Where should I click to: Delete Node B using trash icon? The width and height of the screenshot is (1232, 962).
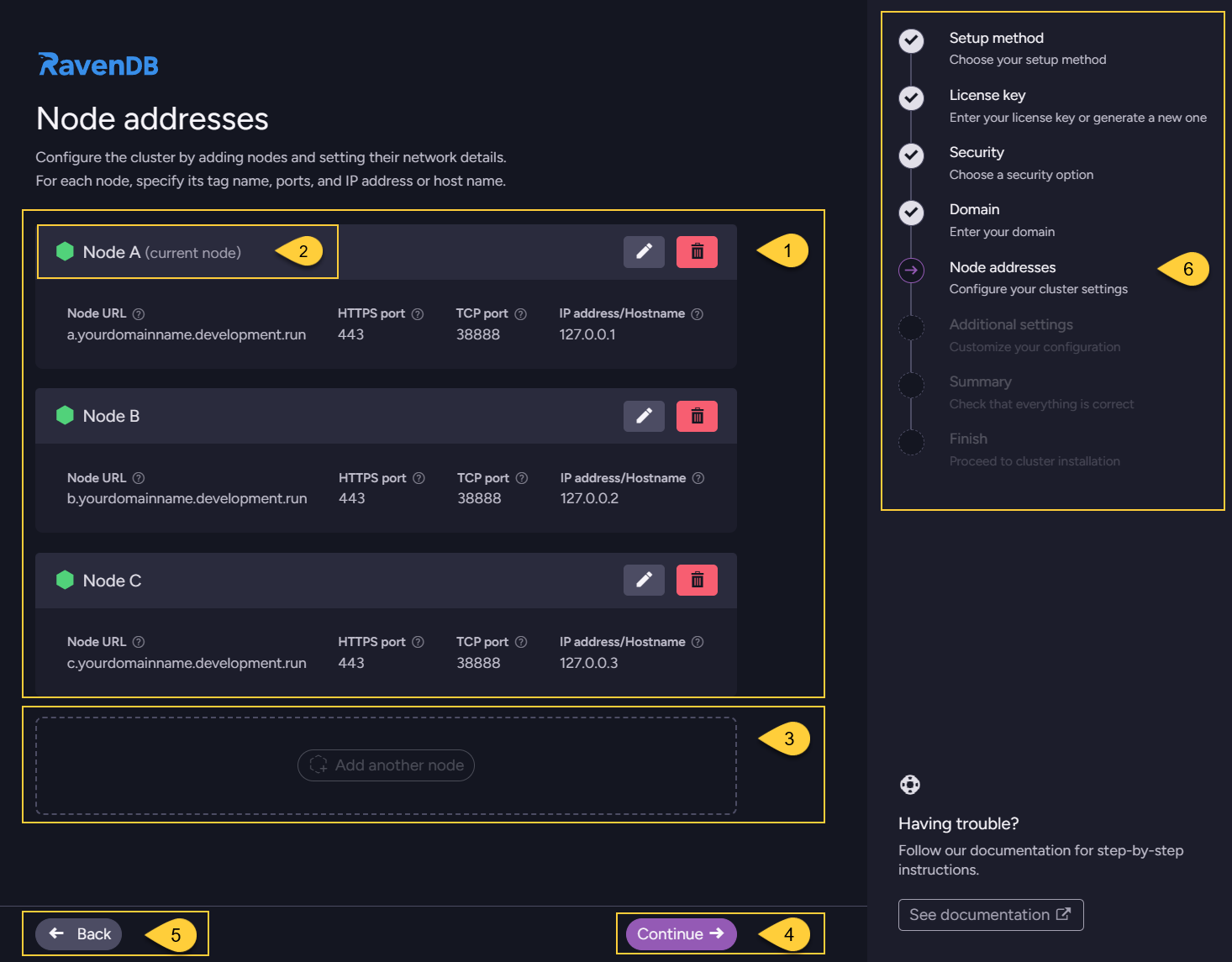697,416
